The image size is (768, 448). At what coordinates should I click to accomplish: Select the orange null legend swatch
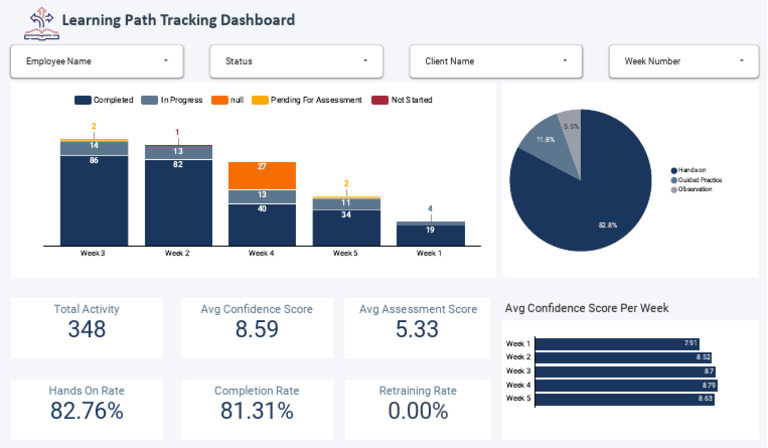coord(219,100)
